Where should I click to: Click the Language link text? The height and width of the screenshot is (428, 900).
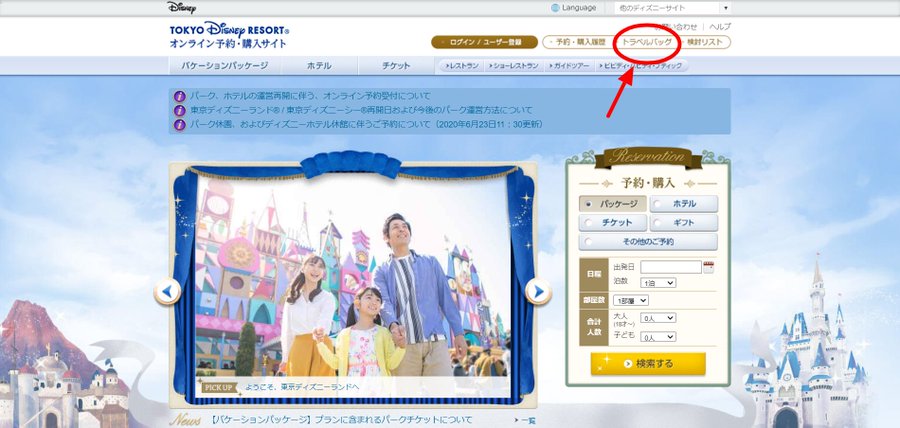[x=579, y=8]
